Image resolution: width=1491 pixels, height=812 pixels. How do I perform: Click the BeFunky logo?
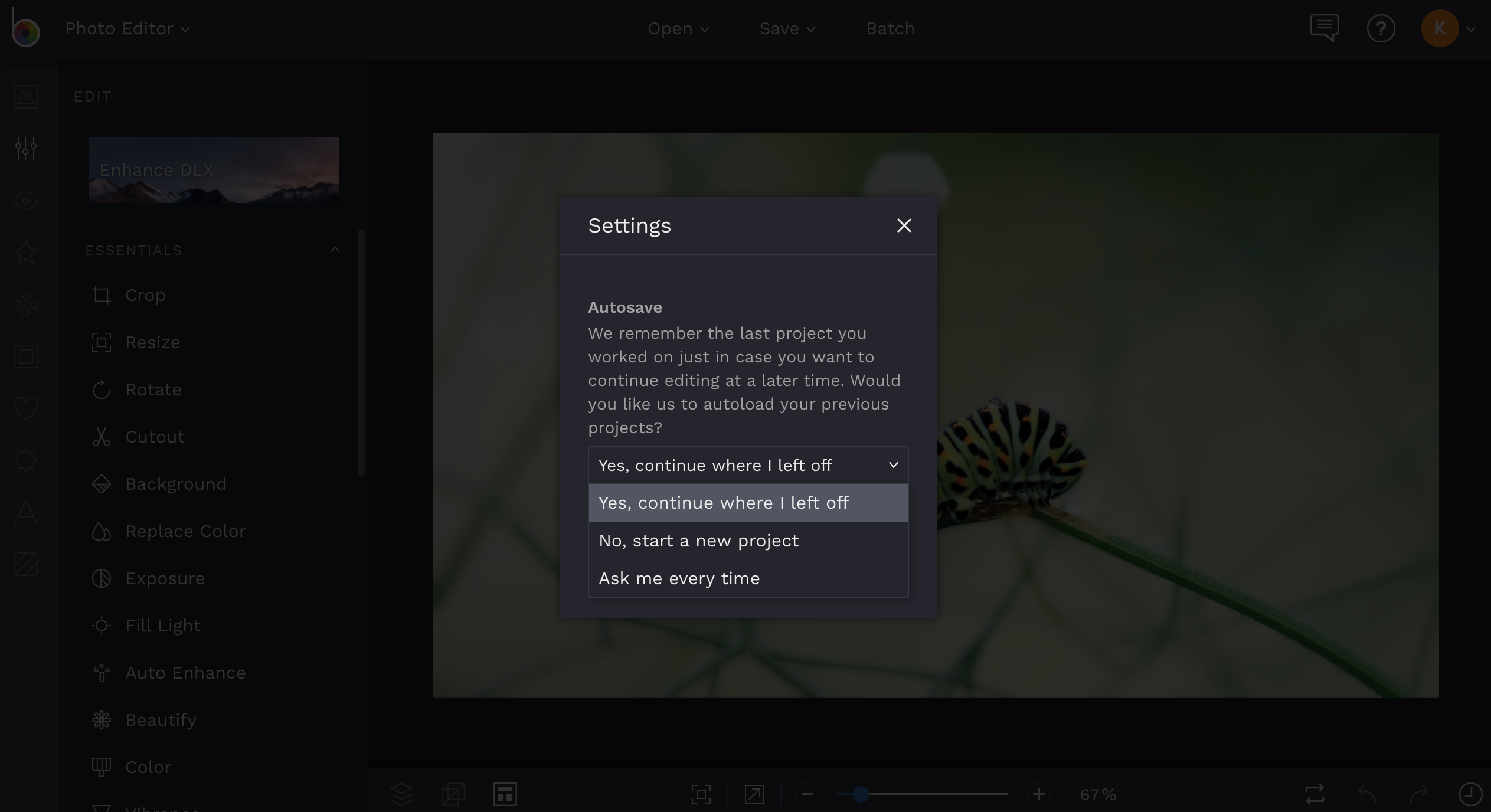point(25,27)
